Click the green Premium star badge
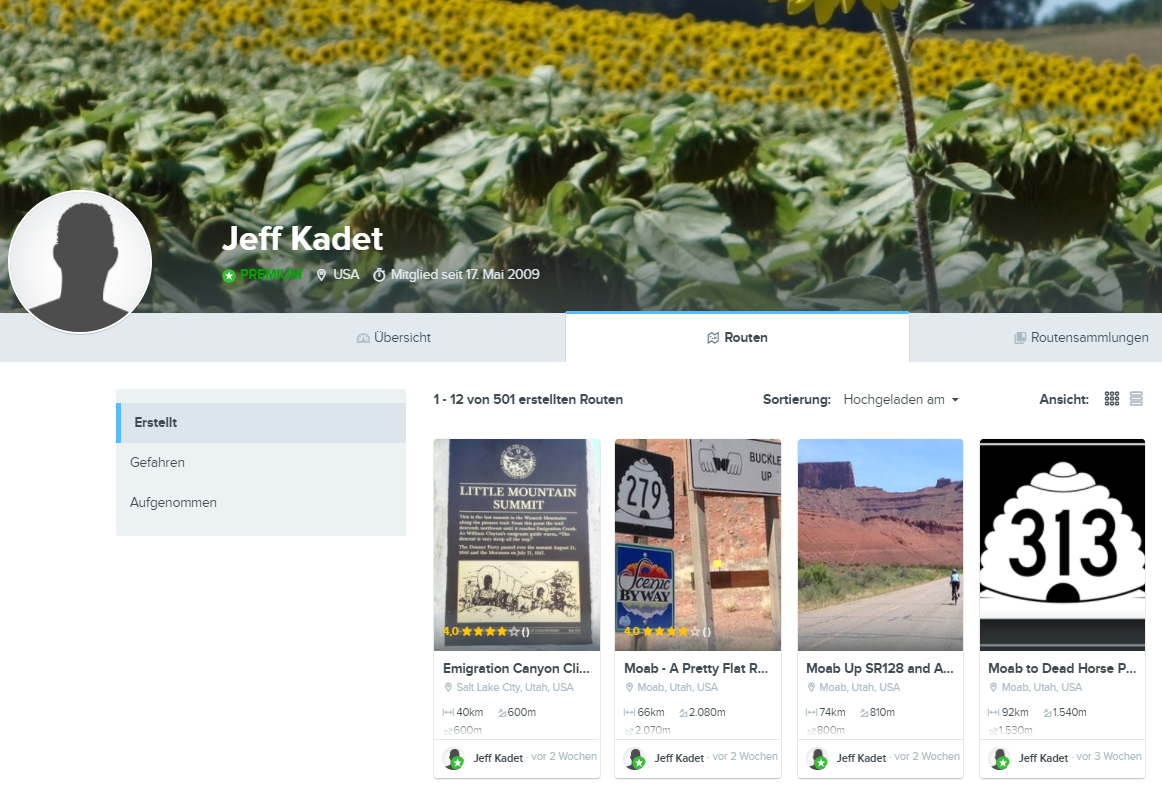 [x=229, y=275]
